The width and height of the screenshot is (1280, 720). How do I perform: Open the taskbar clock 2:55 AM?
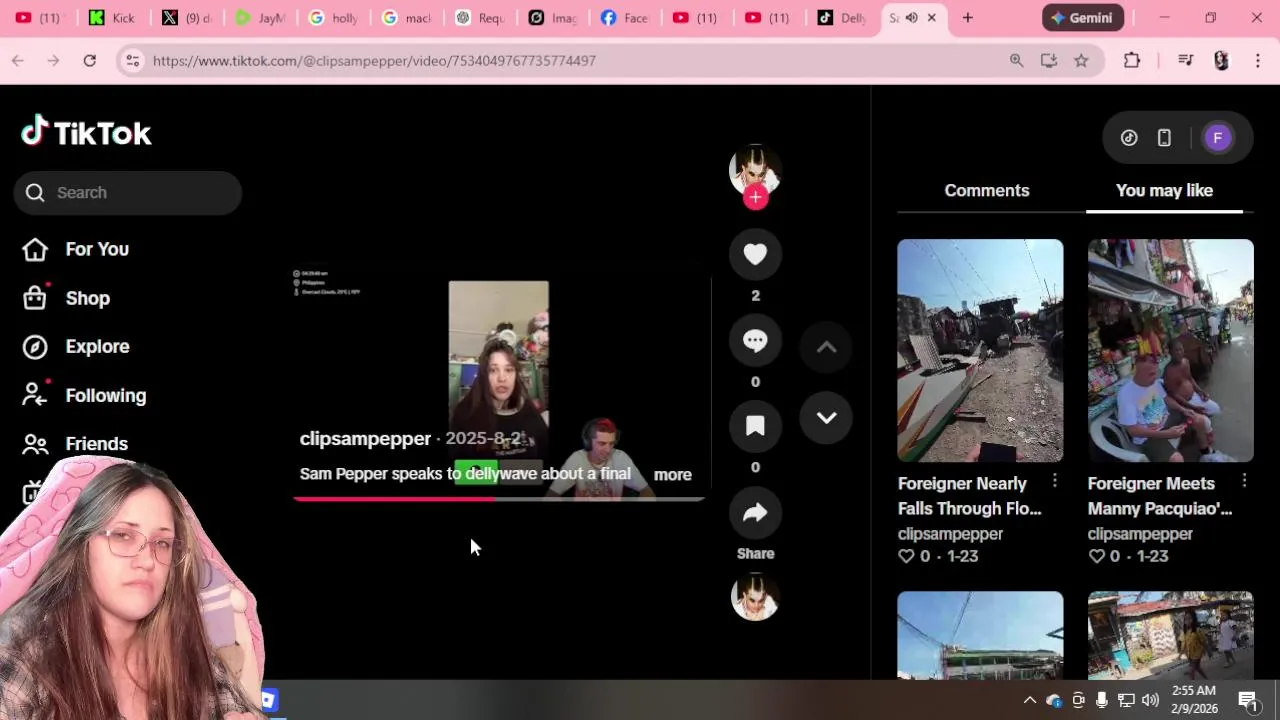[1193, 699]
